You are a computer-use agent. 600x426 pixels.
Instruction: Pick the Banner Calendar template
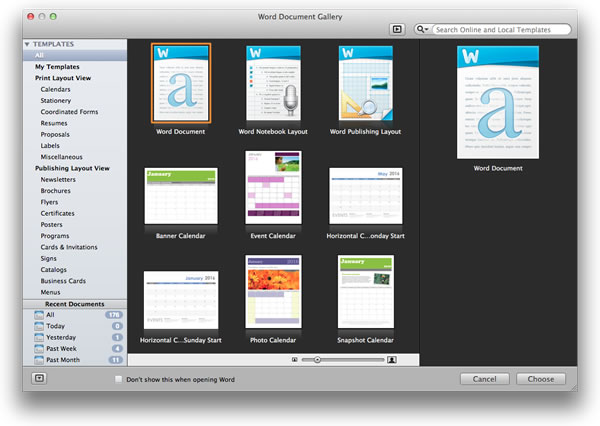click(x=181, y=196)
